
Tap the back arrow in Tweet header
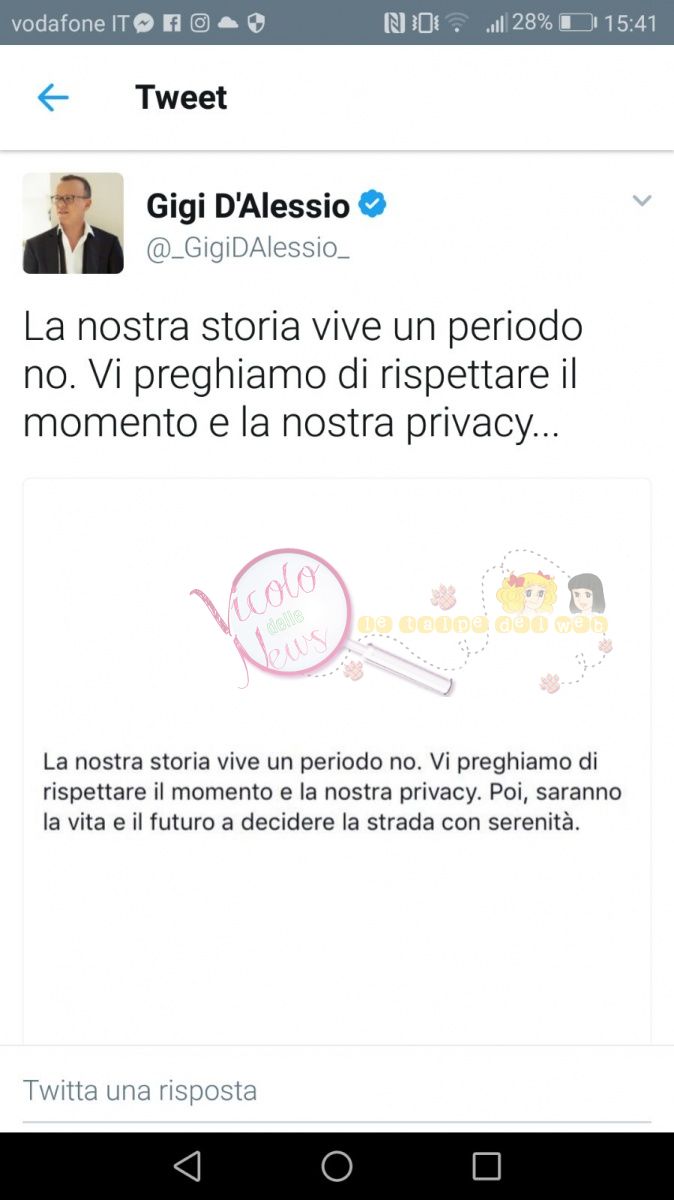[x=52, y=97]
